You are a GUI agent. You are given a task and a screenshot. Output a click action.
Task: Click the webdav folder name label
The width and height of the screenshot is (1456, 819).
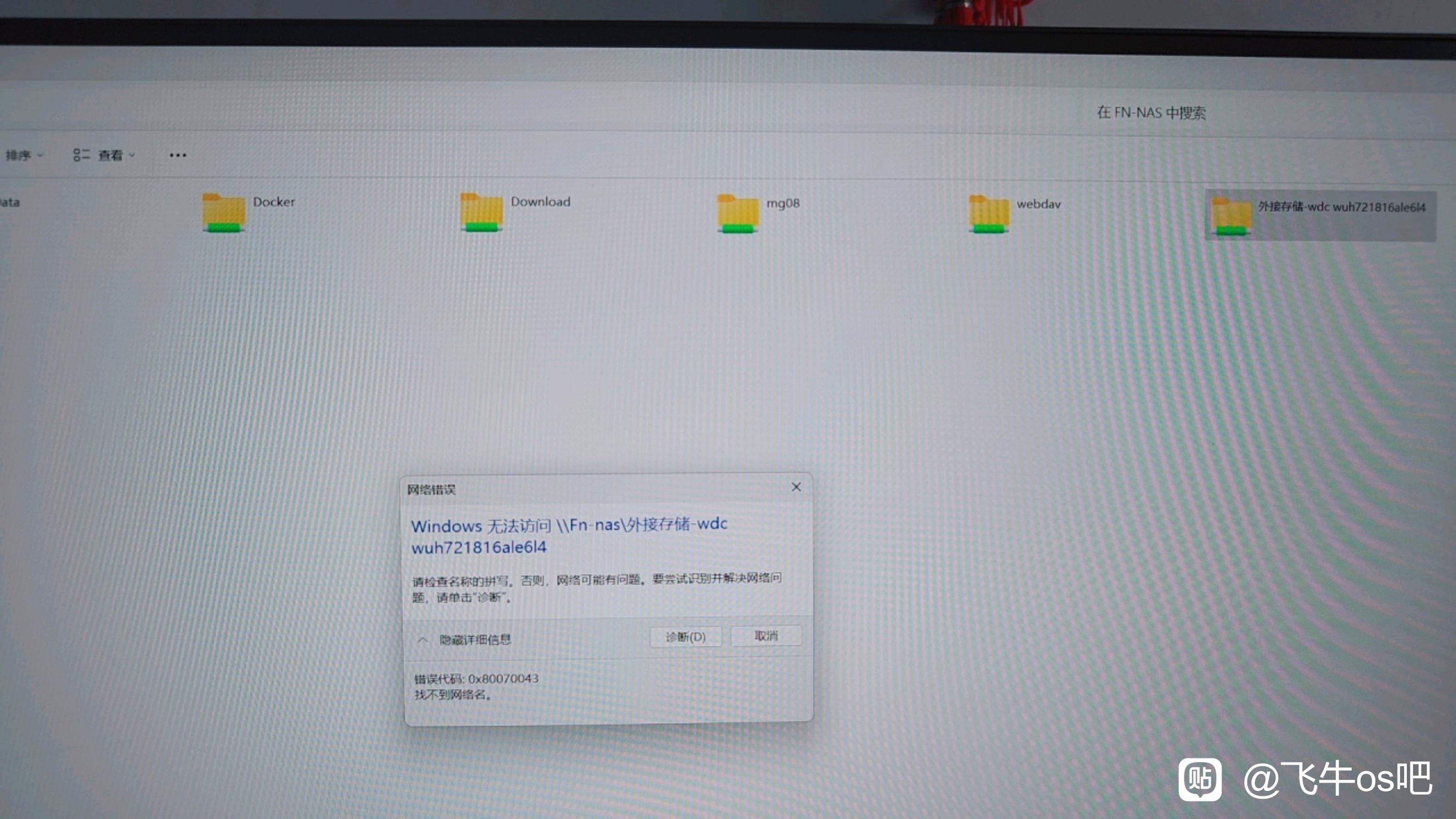click(x=1038, y=204)
